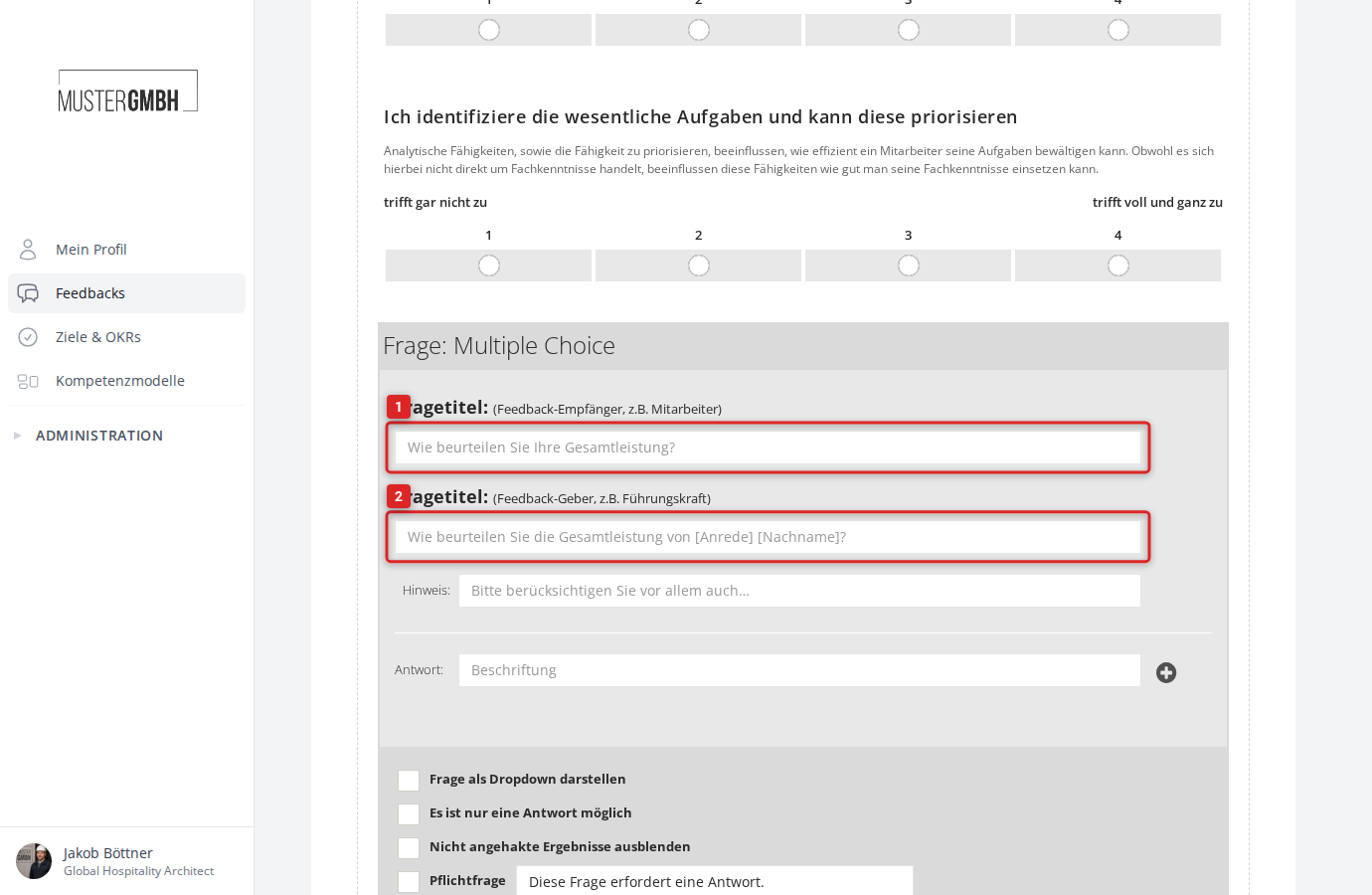1372x895 pixels.
Task: Check 'Es ist nur eine Antwort möglich'
Action: click(x=409, y=814)
